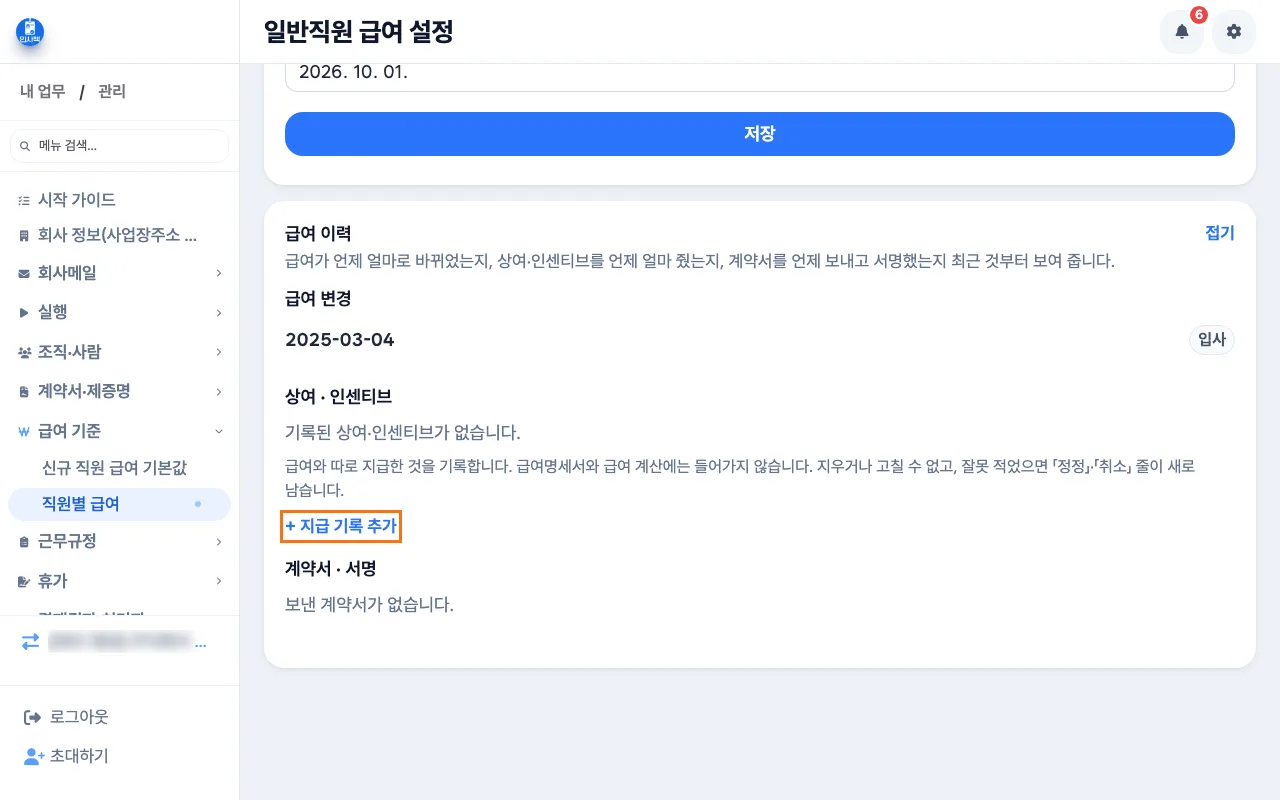Open the settings gear
Screen dimensions: 1280x800
(1234, 32)
